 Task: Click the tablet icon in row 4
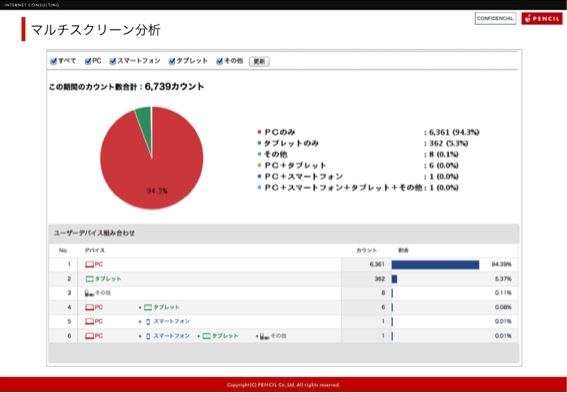pyautogui.click(x=148, y=307)
